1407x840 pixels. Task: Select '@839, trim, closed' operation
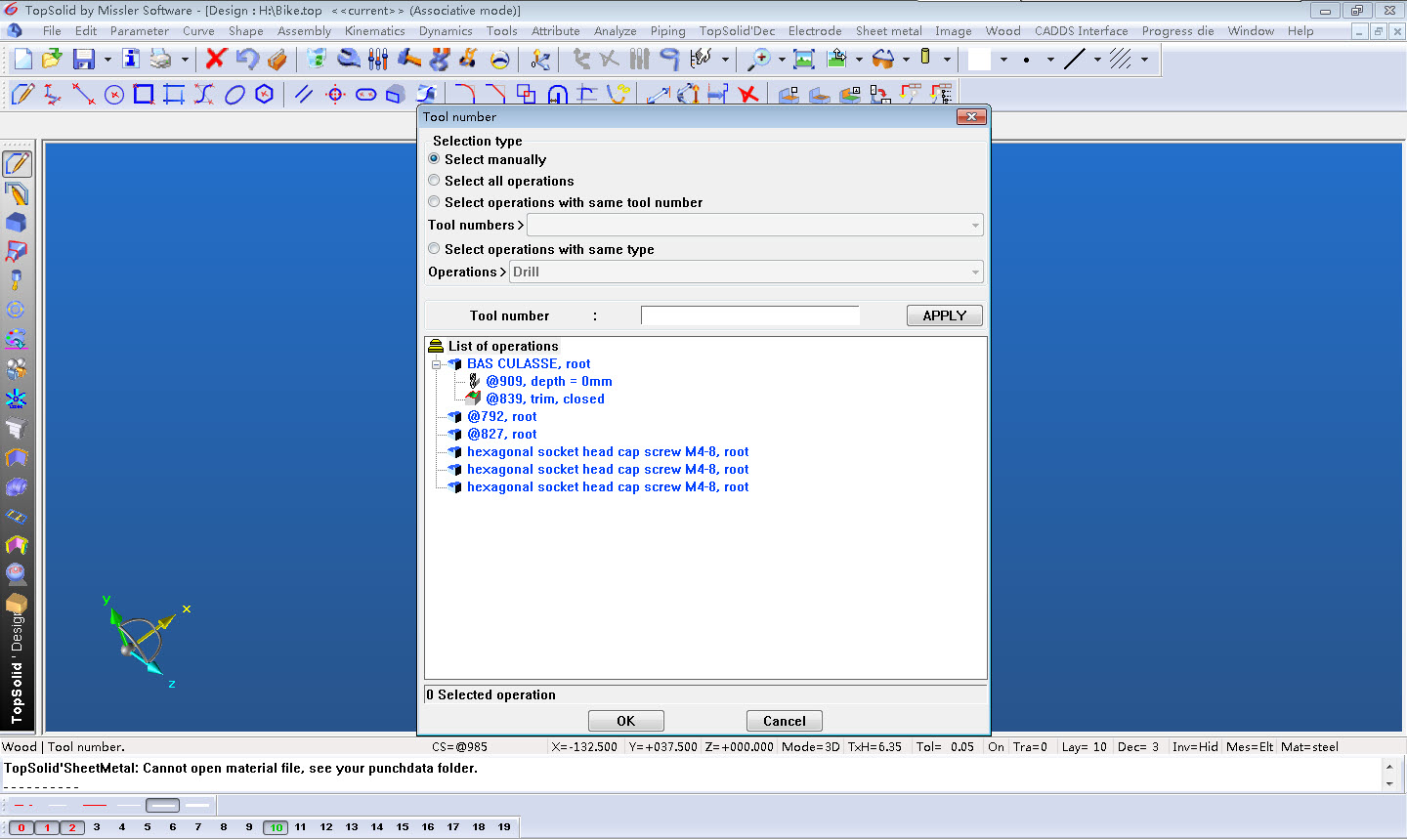coord(545,399)
